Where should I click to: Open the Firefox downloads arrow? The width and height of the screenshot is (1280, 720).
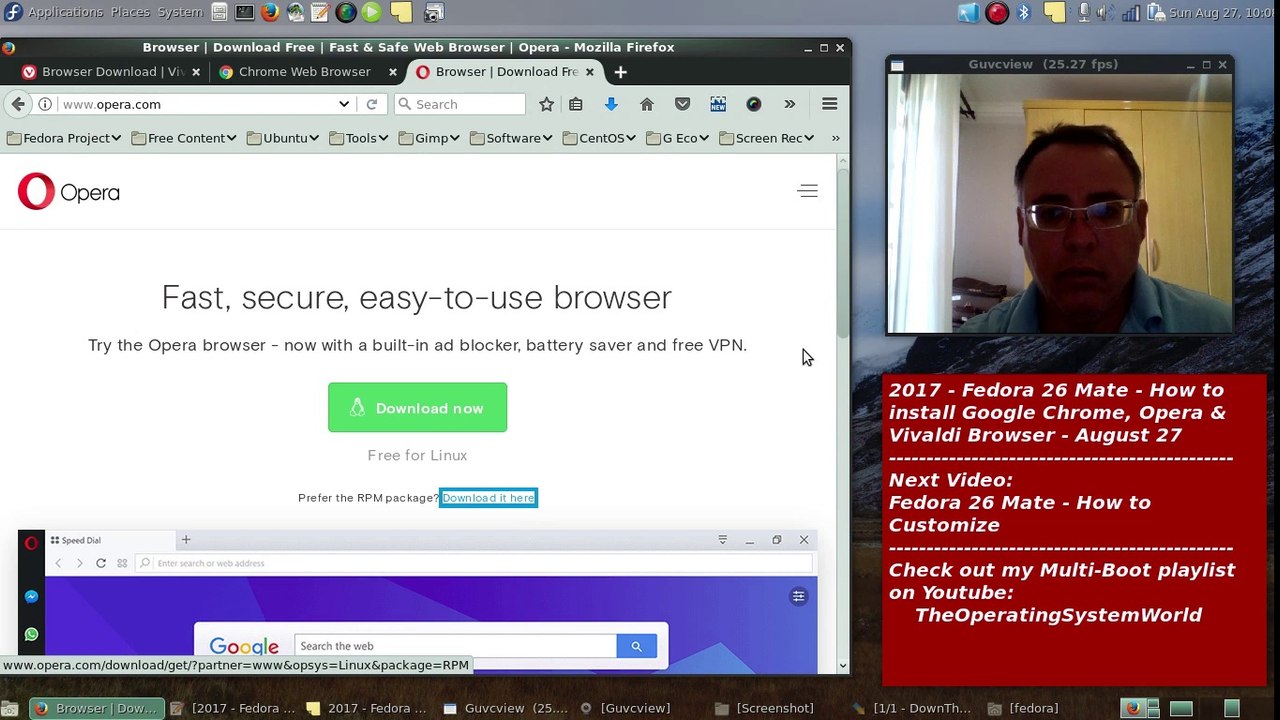tap(611, 104)
